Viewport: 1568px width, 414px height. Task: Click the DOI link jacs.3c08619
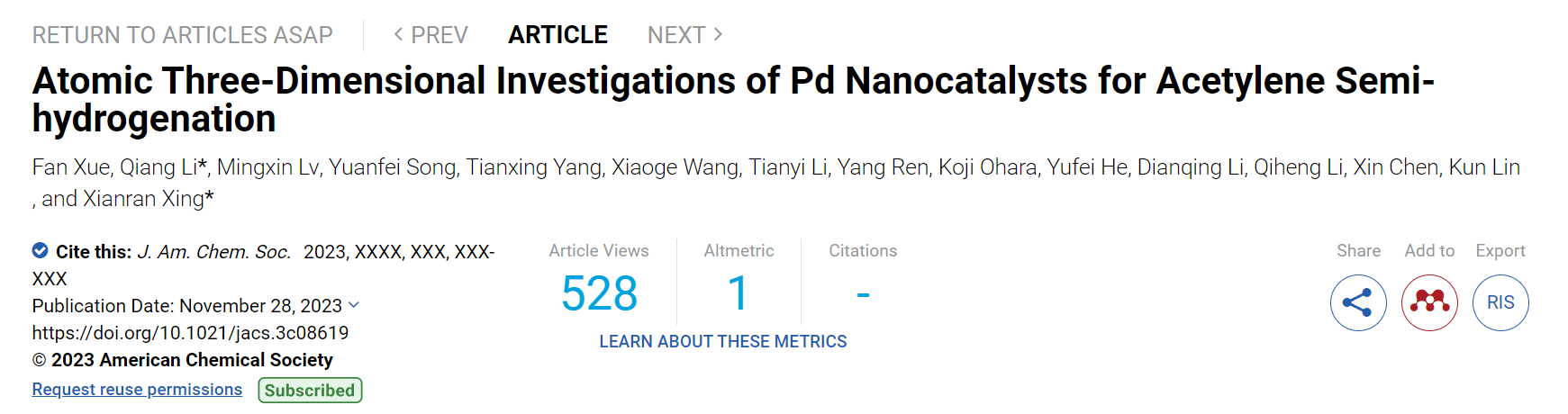pyautogui.click(x=190, y=333)
